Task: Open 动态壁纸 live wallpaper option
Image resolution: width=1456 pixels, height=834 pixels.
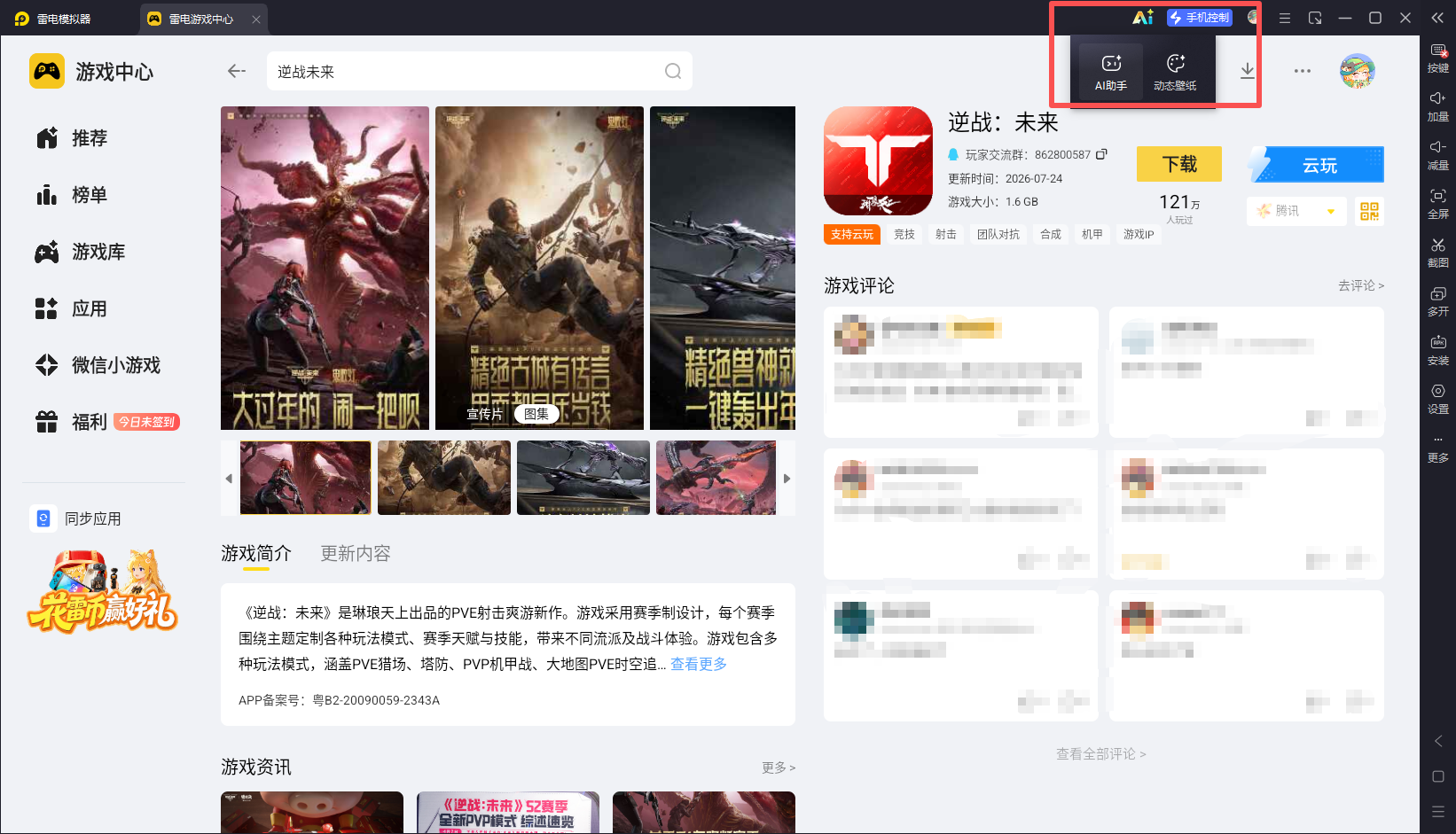Action: click(1175, 73)
